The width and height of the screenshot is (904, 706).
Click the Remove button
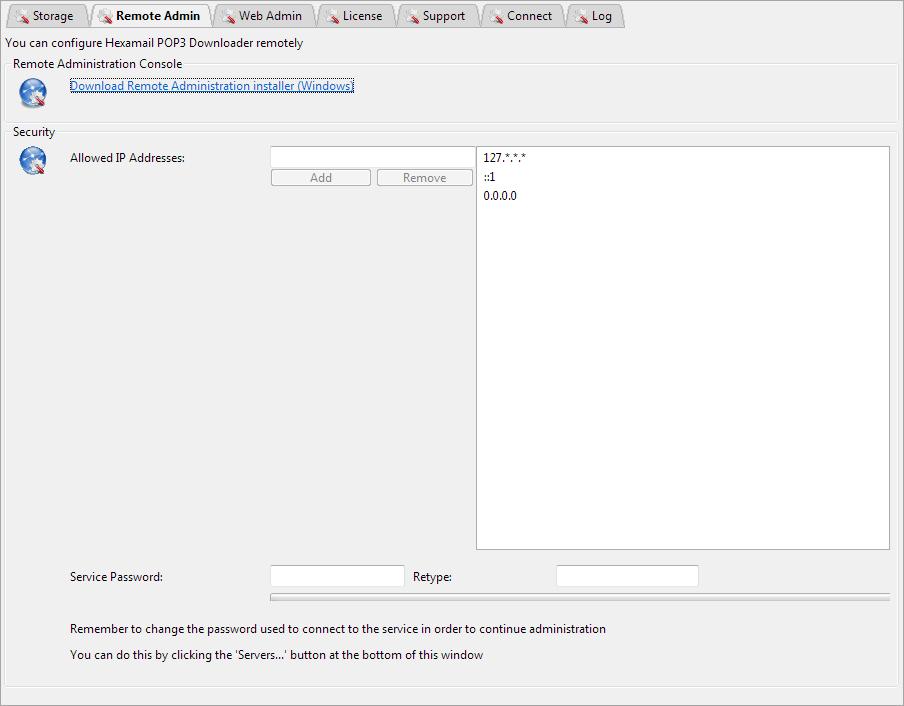coord(424,177)
